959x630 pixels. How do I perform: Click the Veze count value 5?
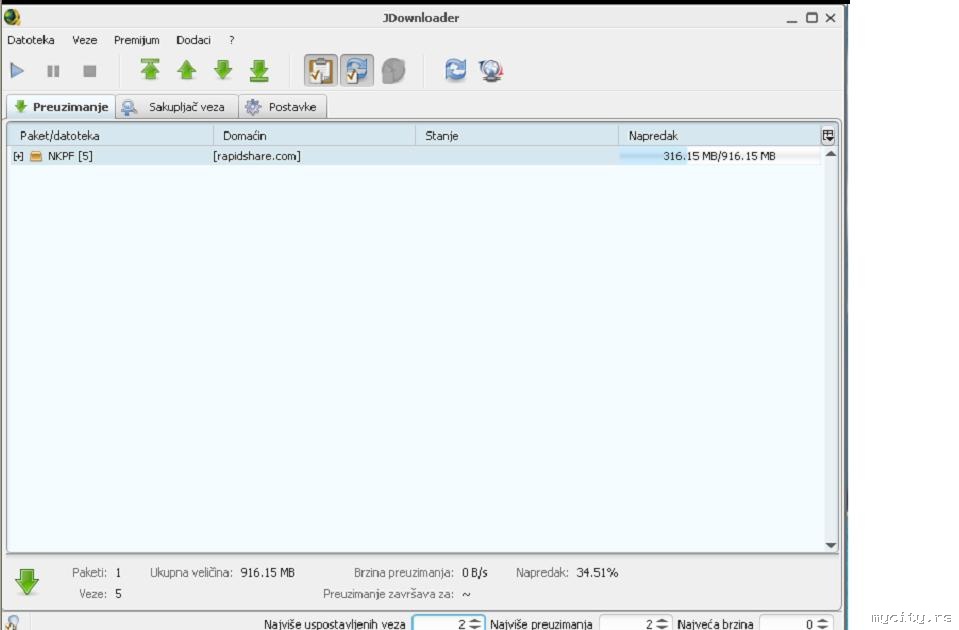pyautogui.click(x=118, y=594)
